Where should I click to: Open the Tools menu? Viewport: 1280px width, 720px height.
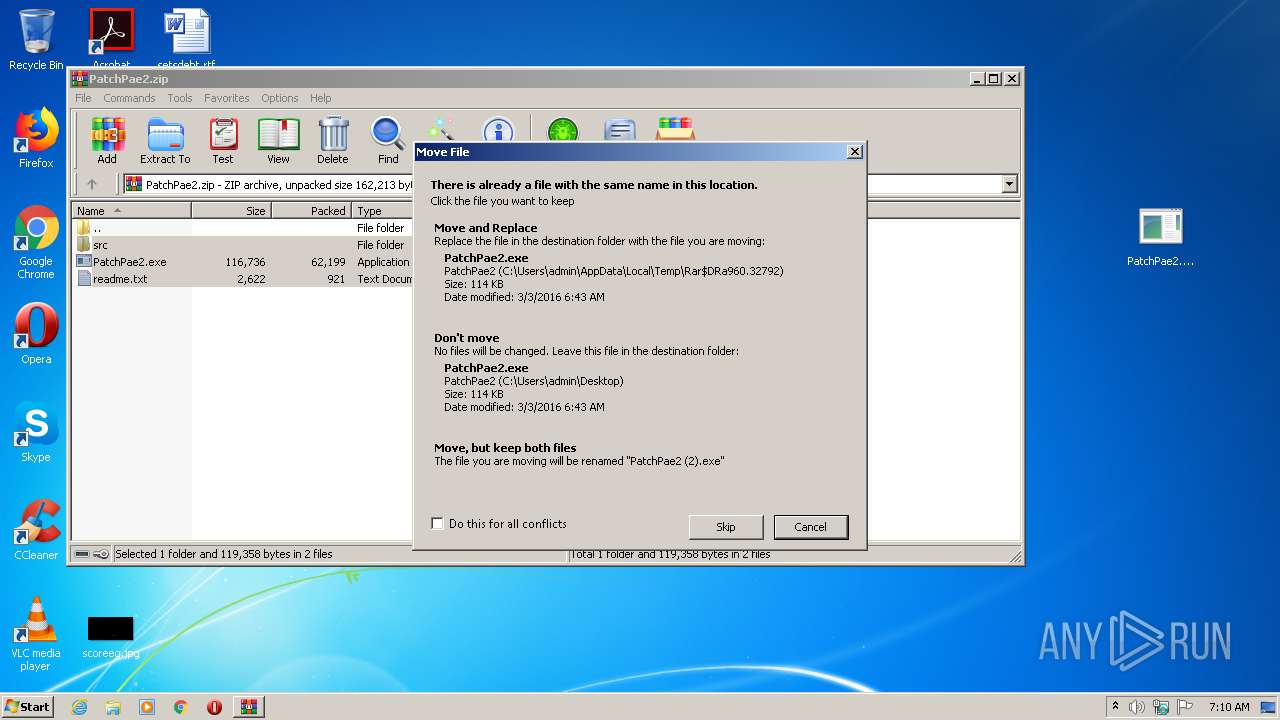(x=180, y=98)
